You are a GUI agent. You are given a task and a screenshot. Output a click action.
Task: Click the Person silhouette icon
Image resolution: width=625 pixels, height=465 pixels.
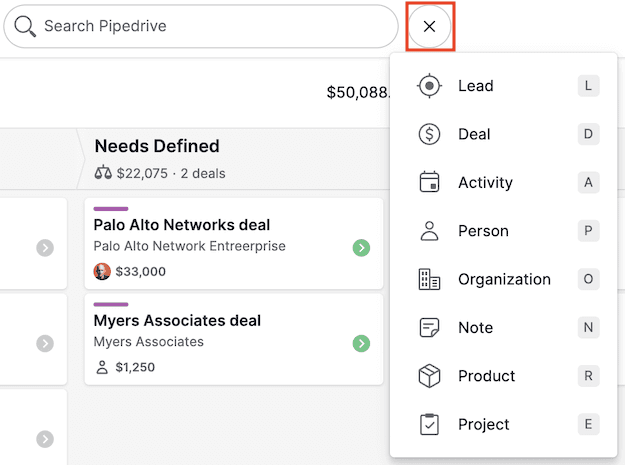(429, 231)
